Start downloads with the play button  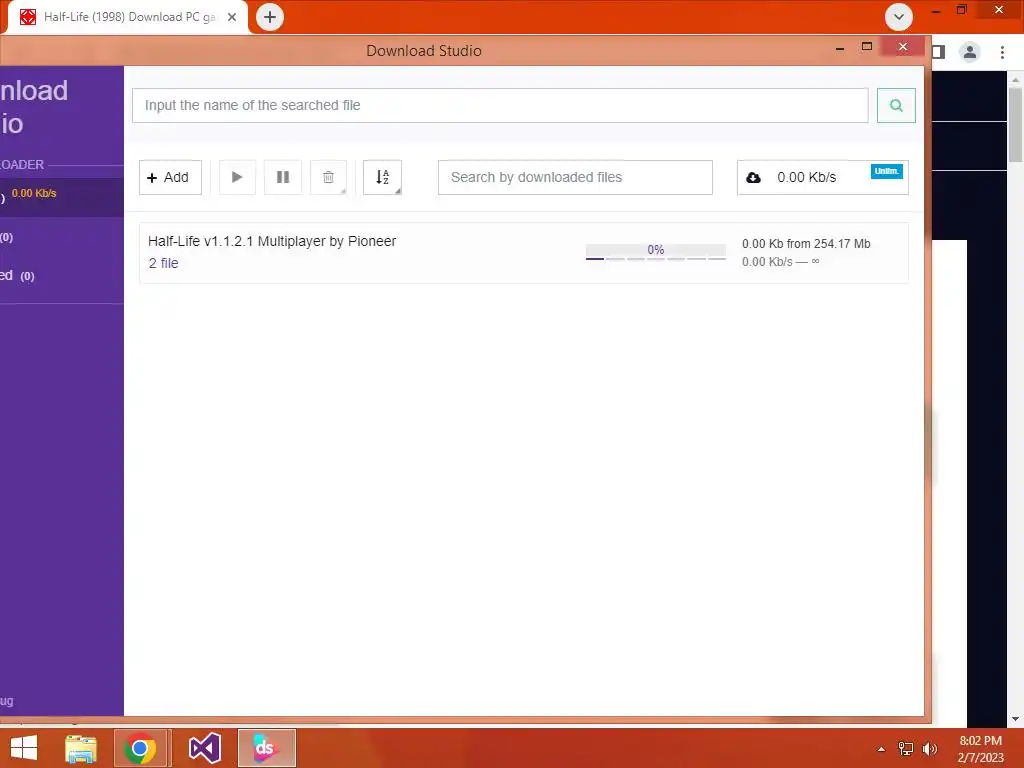[236, 177]
